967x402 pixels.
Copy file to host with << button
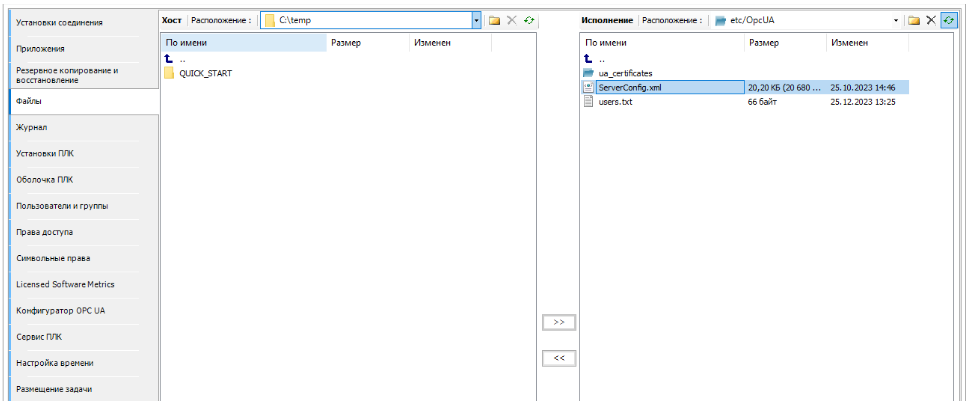coord(559,358)
